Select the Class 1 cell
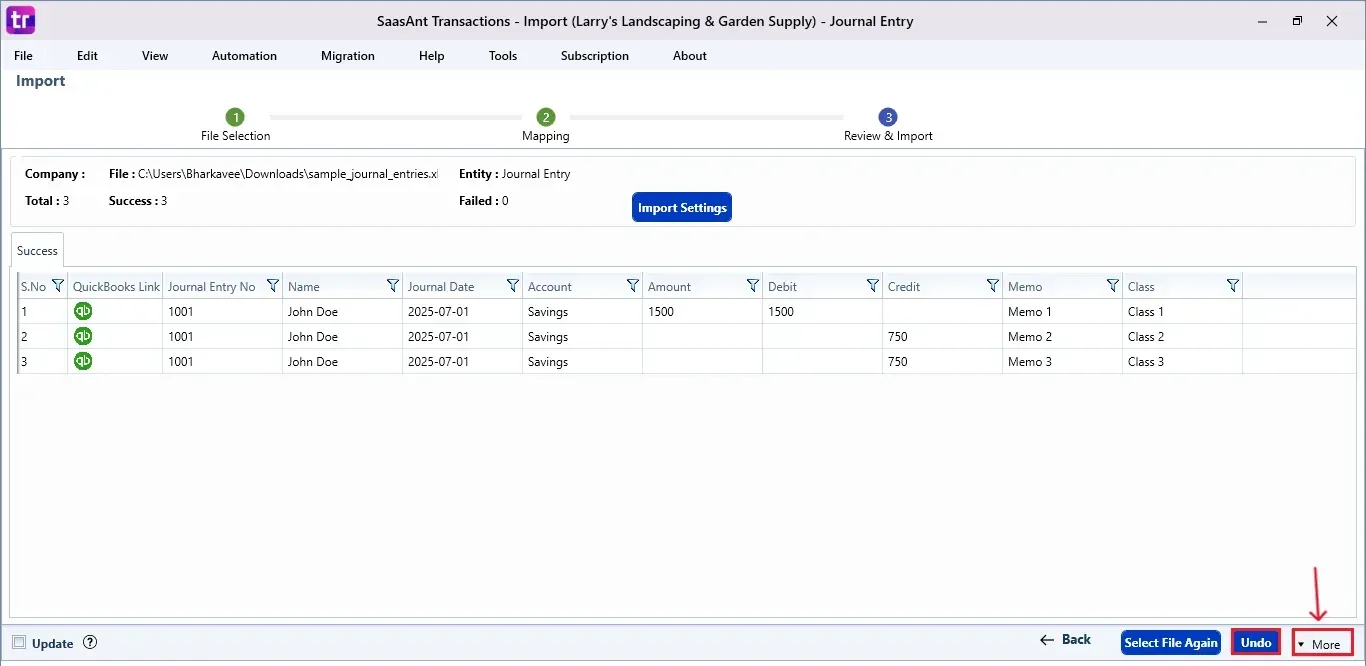The image size is (1366, 666). click(x=1182, y=311)
